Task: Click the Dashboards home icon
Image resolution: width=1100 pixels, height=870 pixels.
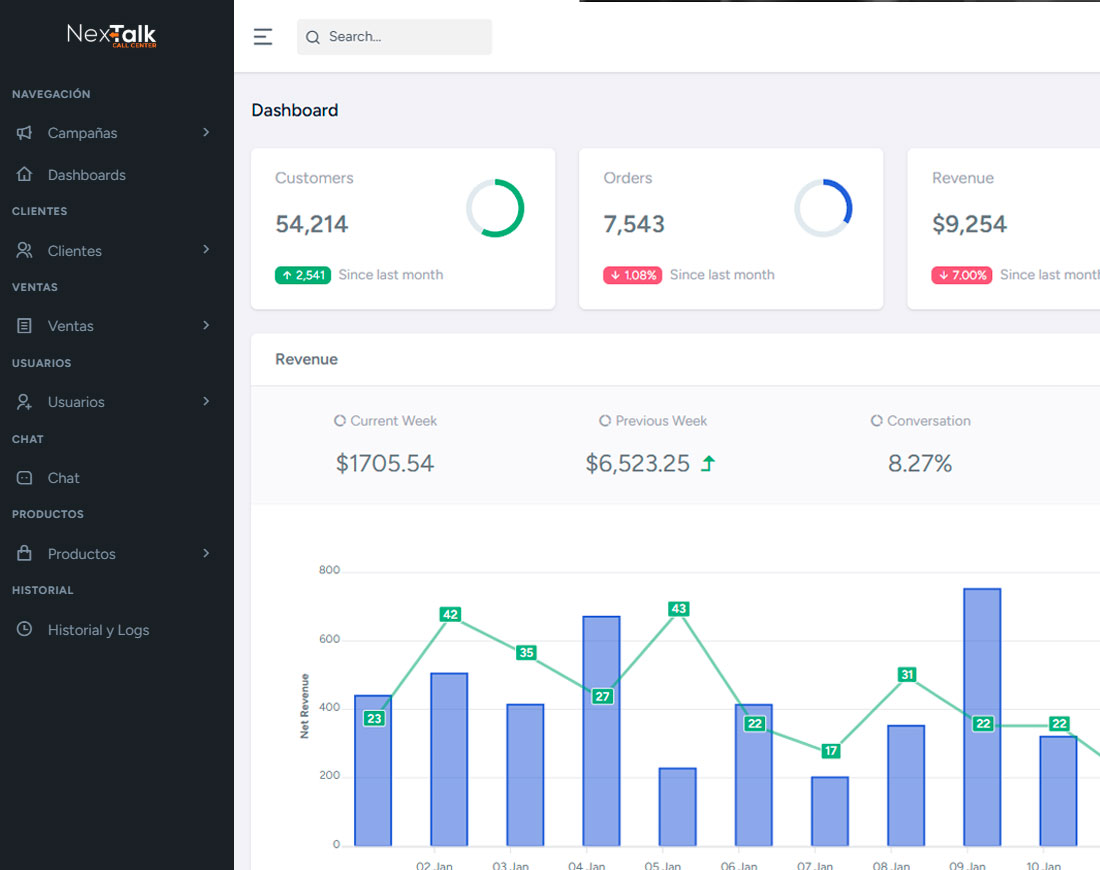Action: (x=25, y=174)
